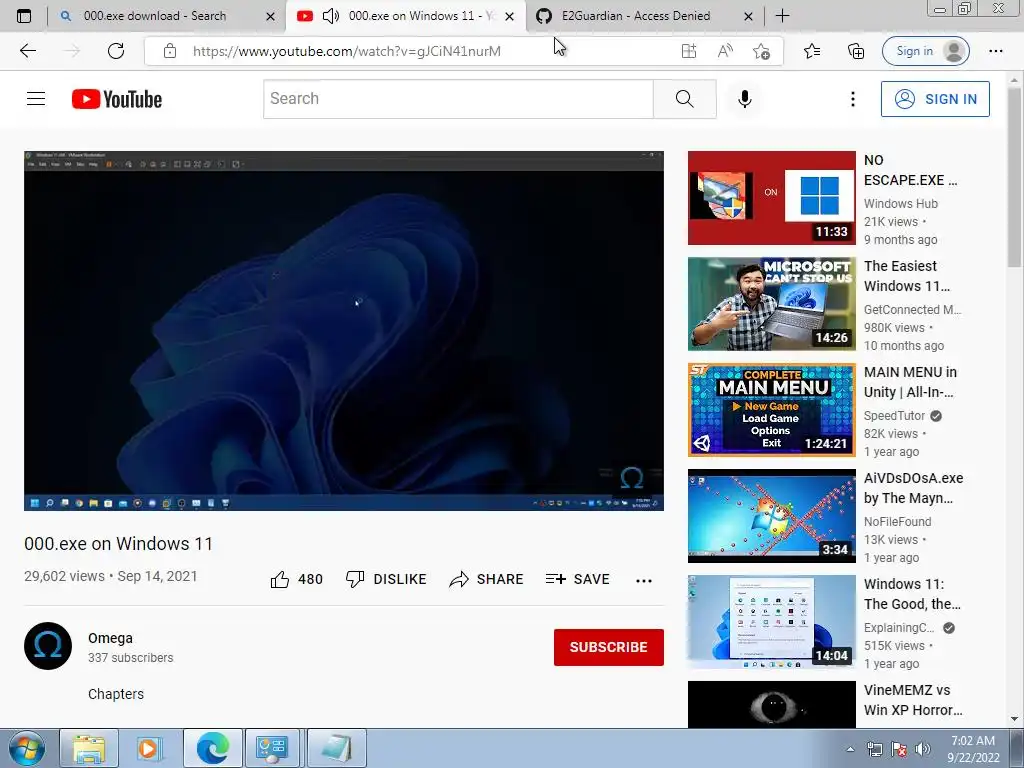Select the 000.exe on Windows 11 tab
Image resolution: width=1024 pixels, height=768 pixels.
(420, 16)
